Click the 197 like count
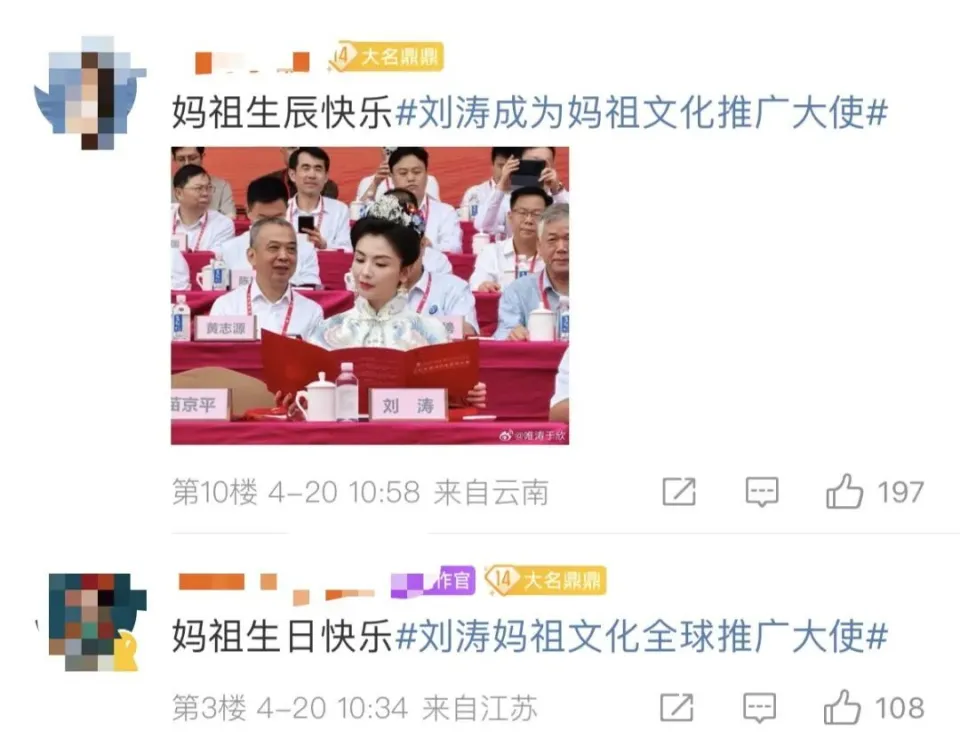960x739 pixels. pyautogui.click(x=900, y=492)
